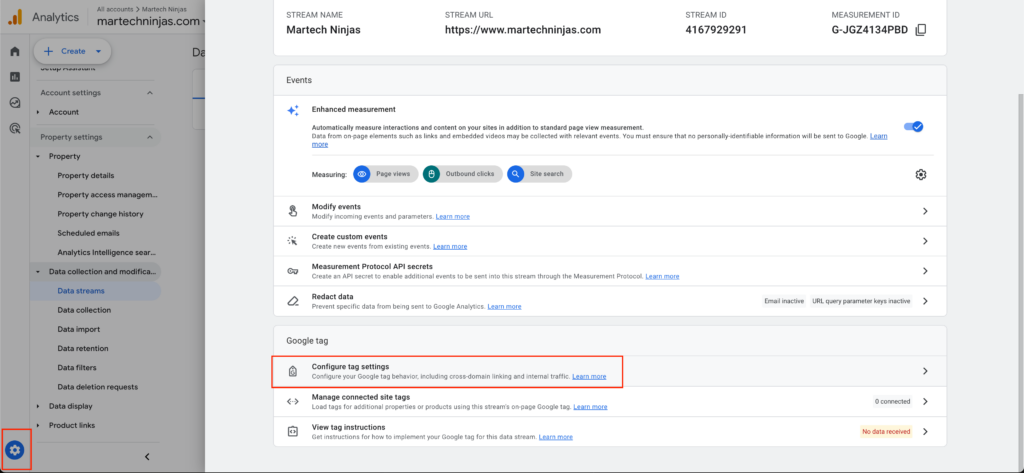Click the Outbound clicks mouse icon
The image size is (1024, 473).
pos(431,174)
